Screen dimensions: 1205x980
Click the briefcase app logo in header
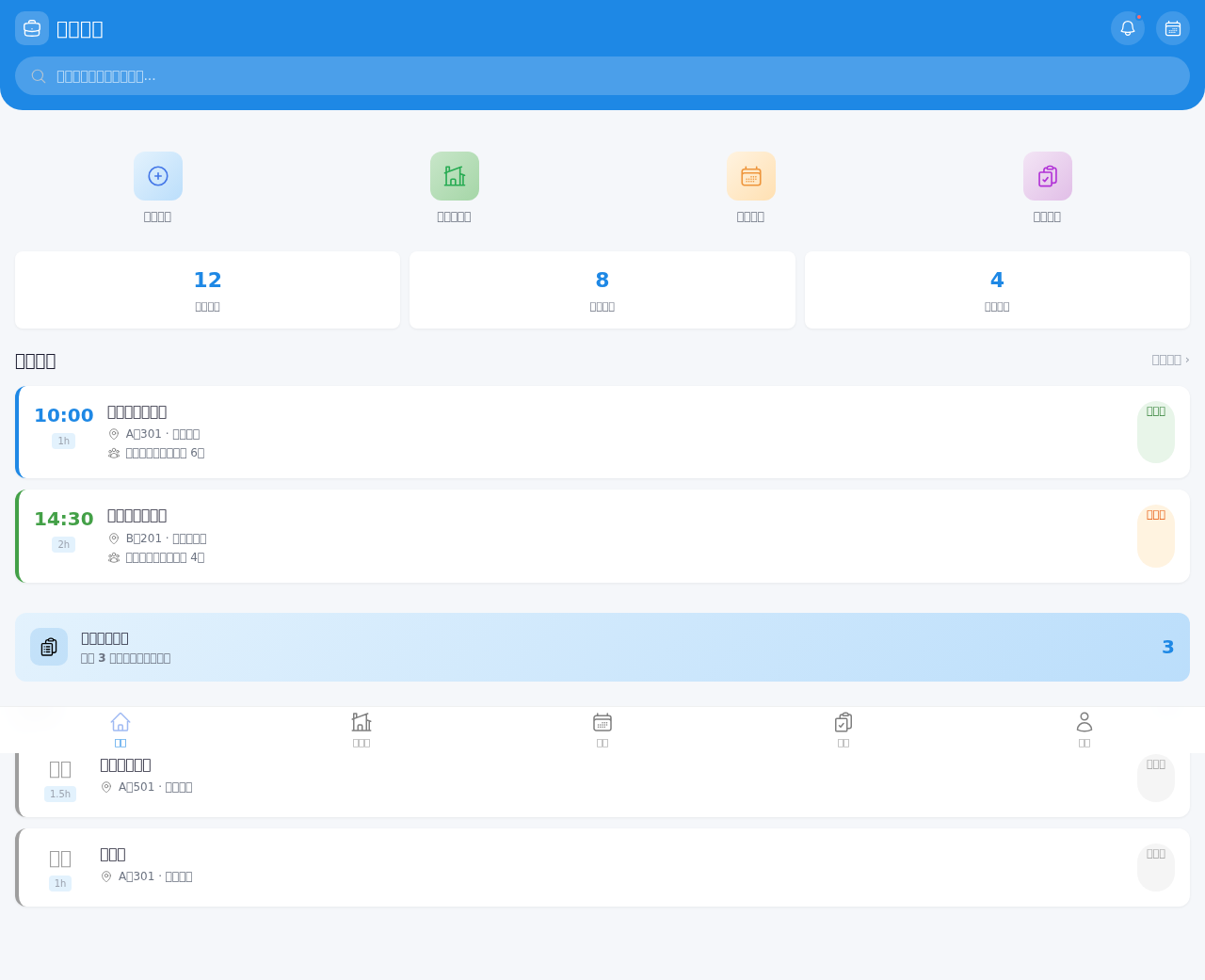[x=32, y=28]
